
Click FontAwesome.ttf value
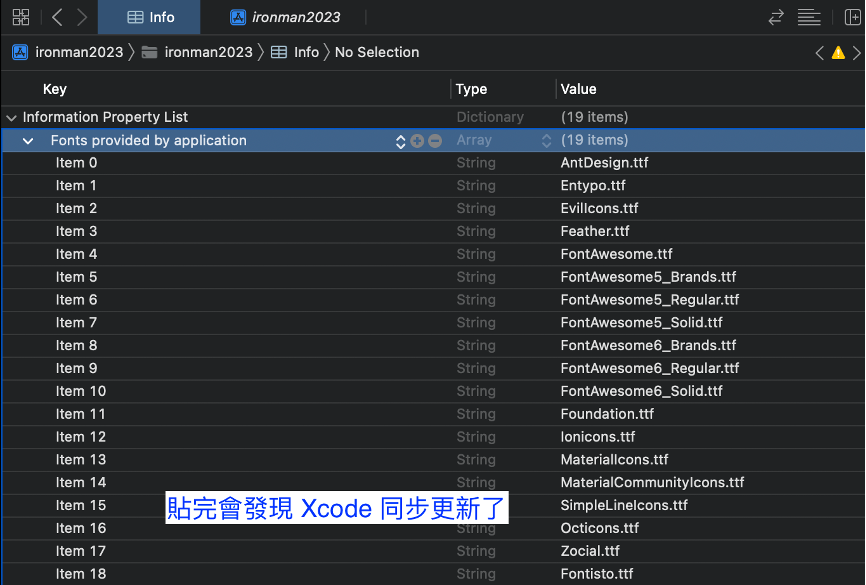click(x=616, y=254)
